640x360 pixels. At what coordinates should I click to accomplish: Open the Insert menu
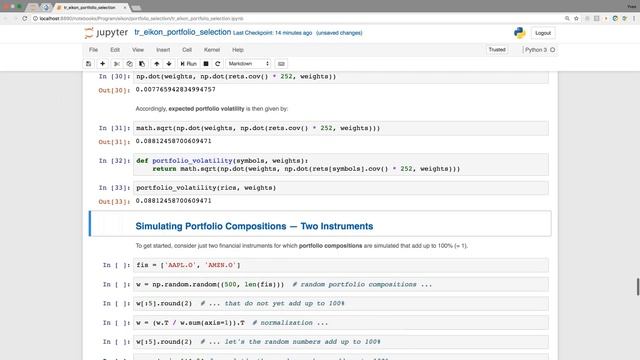tap(163, 50)
